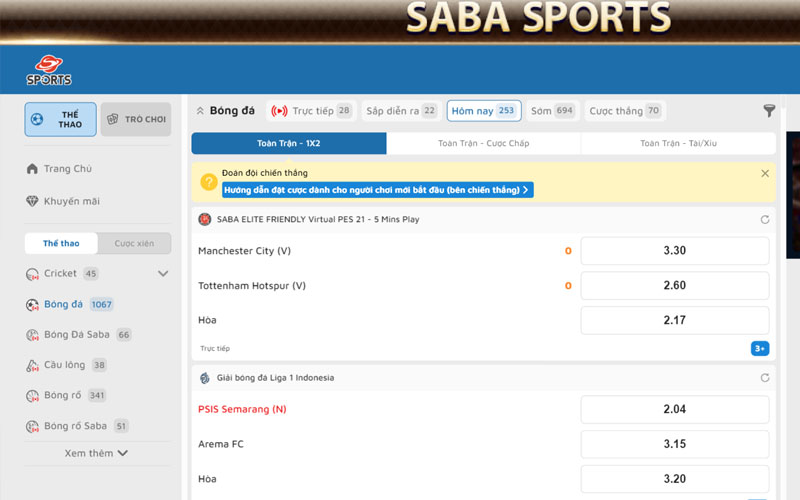Open the Trang Chủ page
The height and width of the screenshot is (500, 800).
pos(68,169)
